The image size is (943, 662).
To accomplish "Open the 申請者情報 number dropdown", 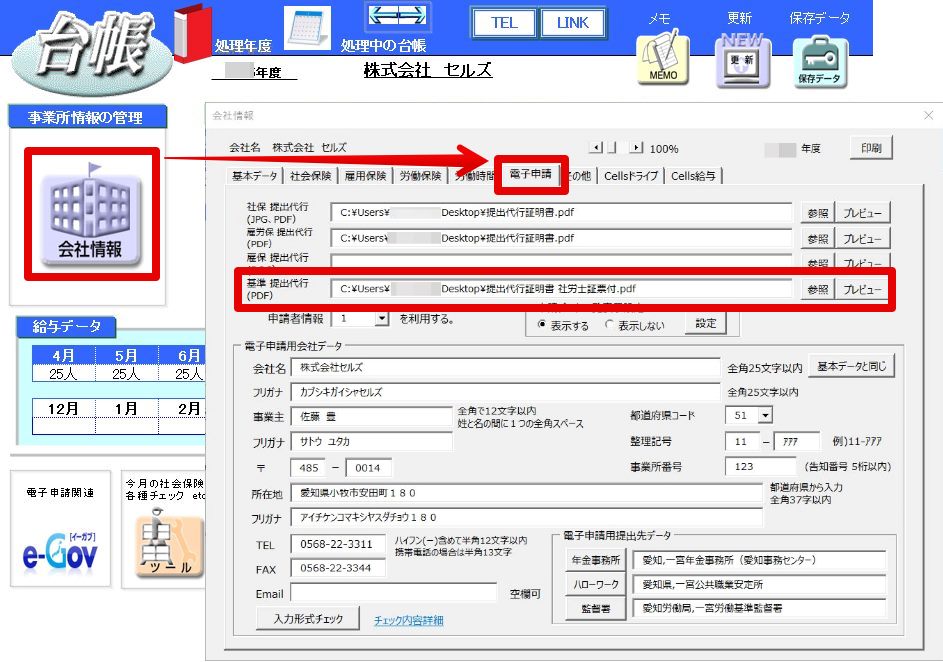I will pyautogui.click(x=381, y=319).
